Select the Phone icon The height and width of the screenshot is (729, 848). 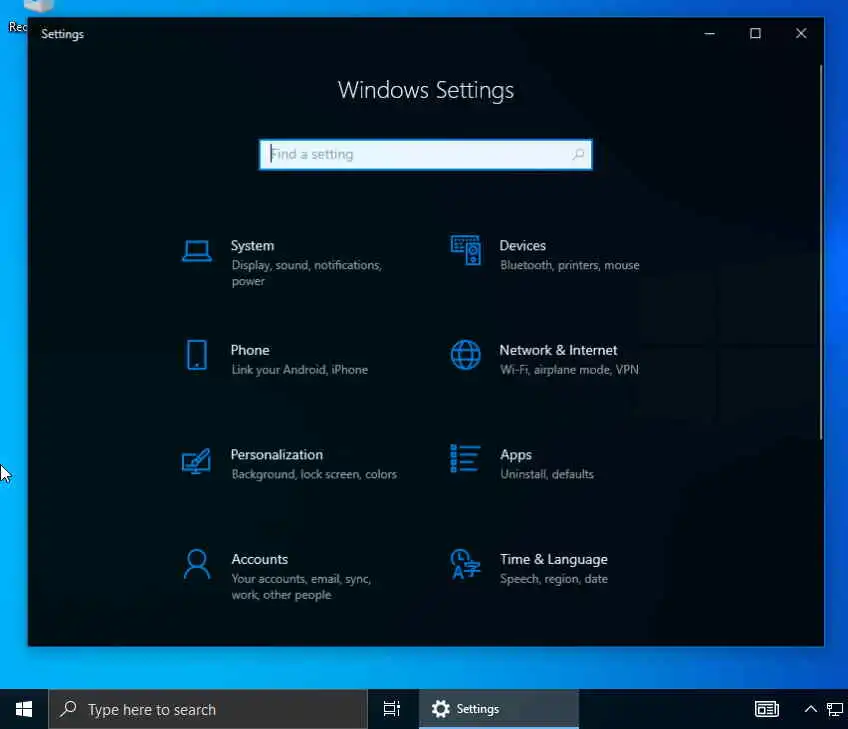pyautogui.click(x=197, y=355)
